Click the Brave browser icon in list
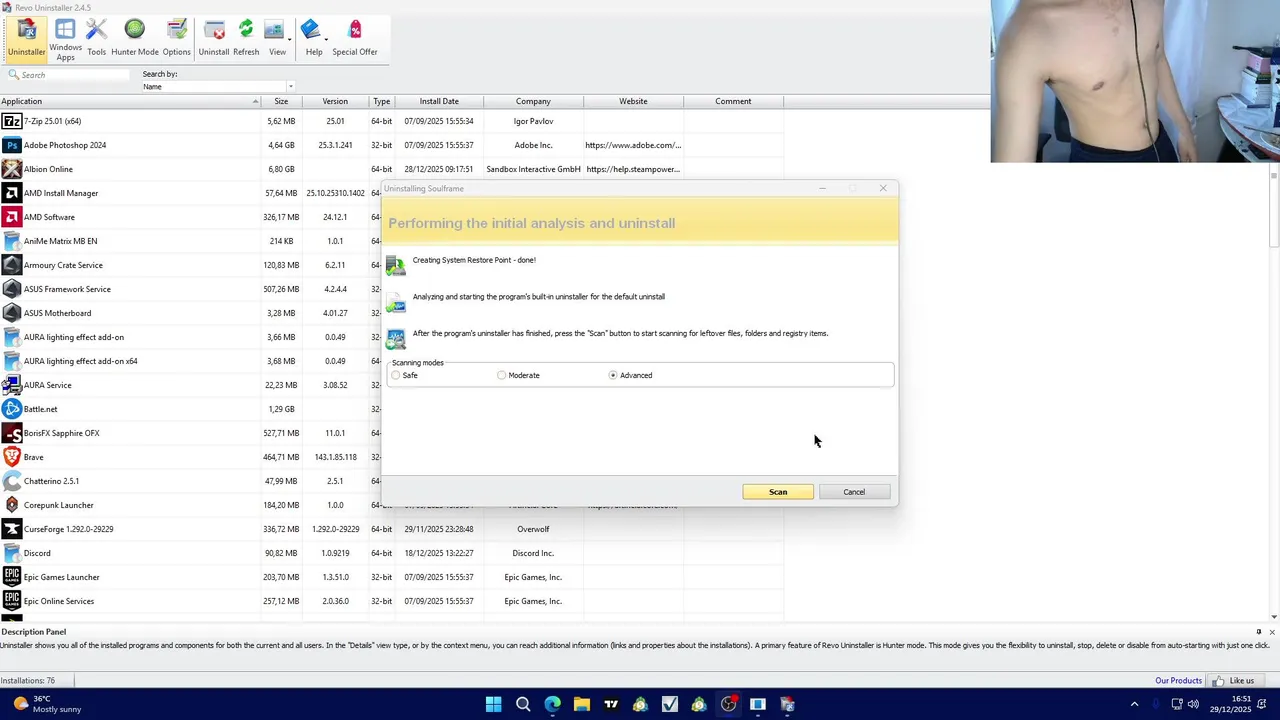Image resolution: width=1280 pixels, height=720 pixels. [x=11, y=457]
